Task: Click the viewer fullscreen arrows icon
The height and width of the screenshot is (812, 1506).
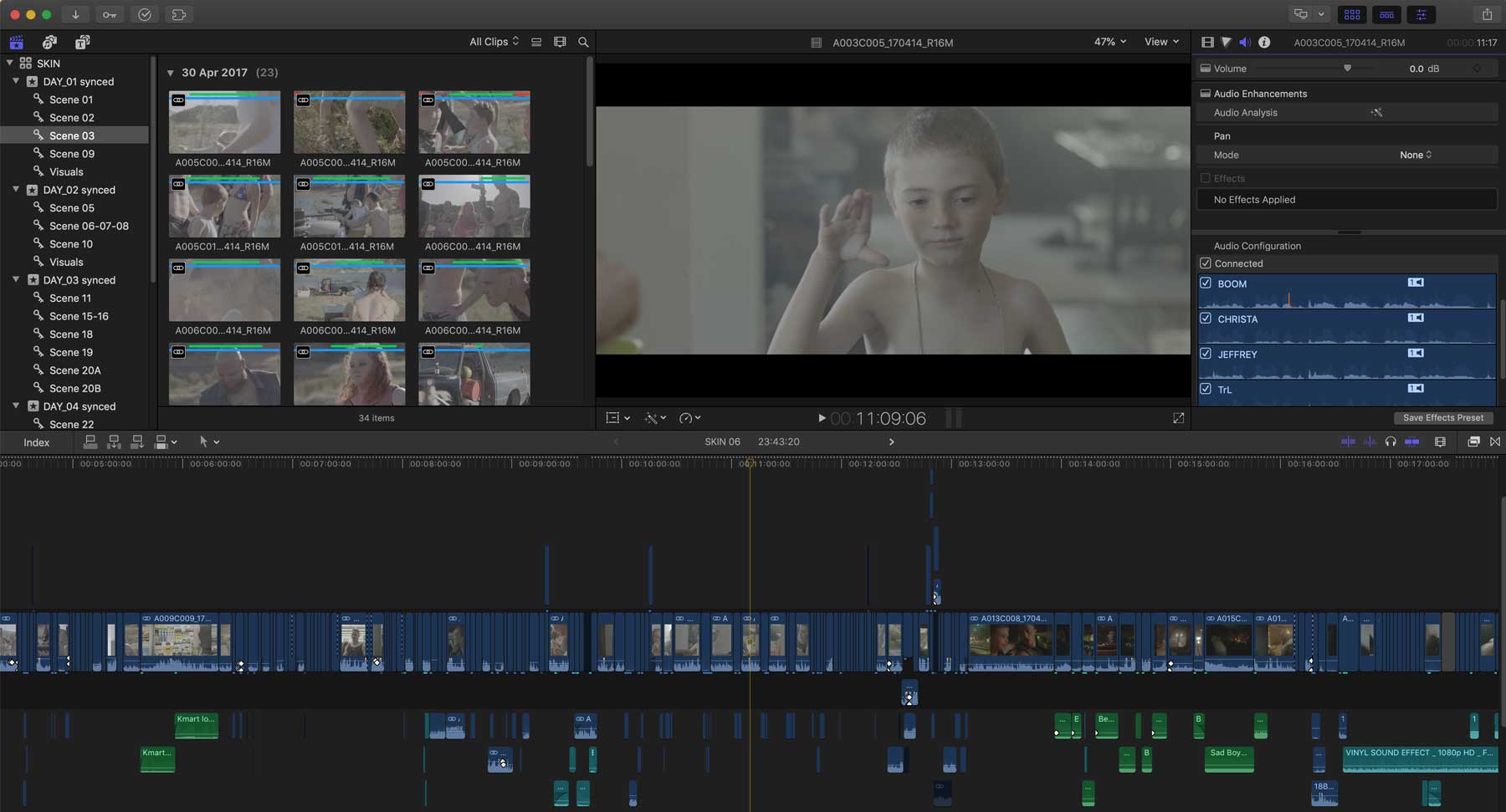Action: point(1178,417)
